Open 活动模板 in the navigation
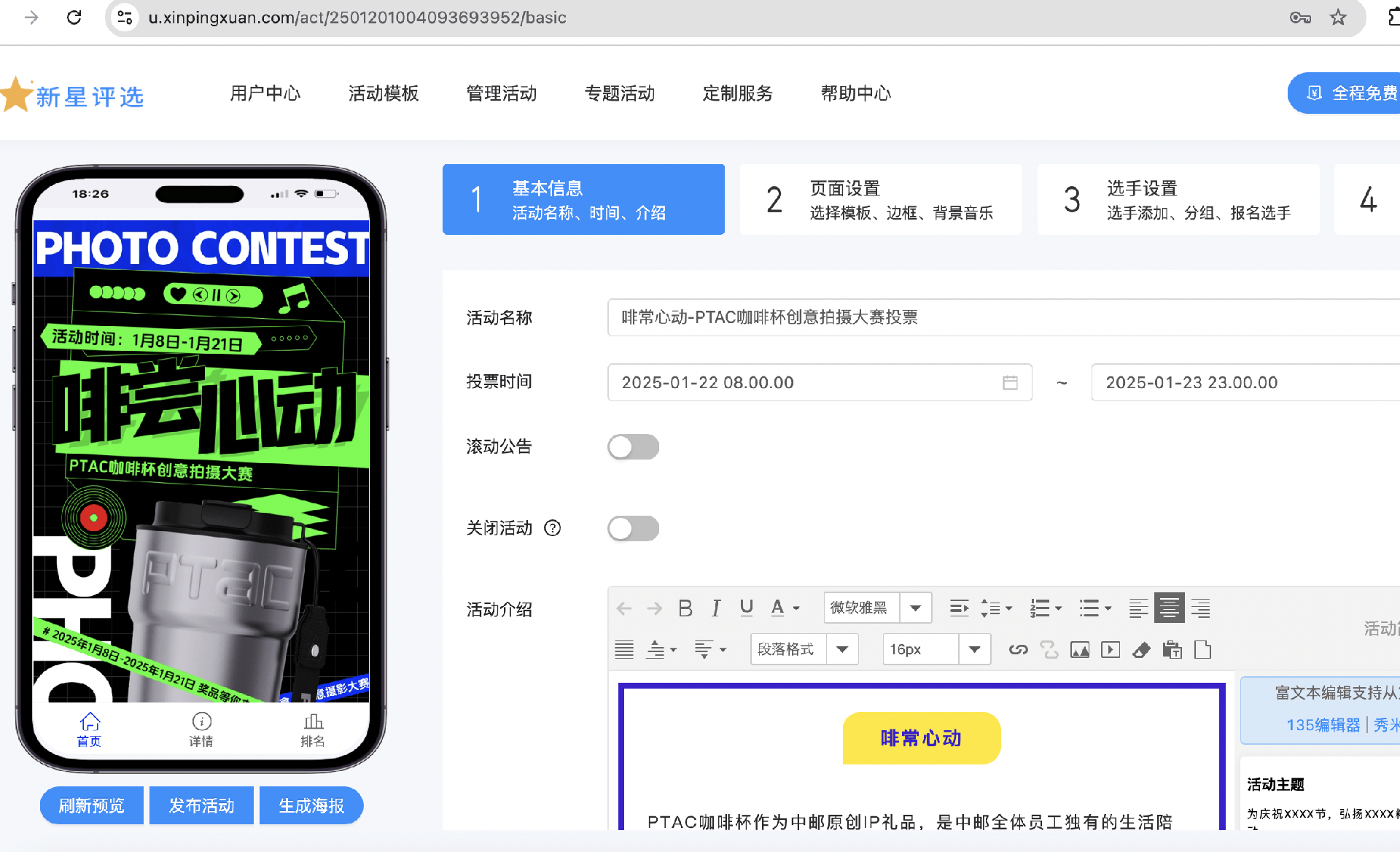This screenshot has height=852, width=1400. 384,93
